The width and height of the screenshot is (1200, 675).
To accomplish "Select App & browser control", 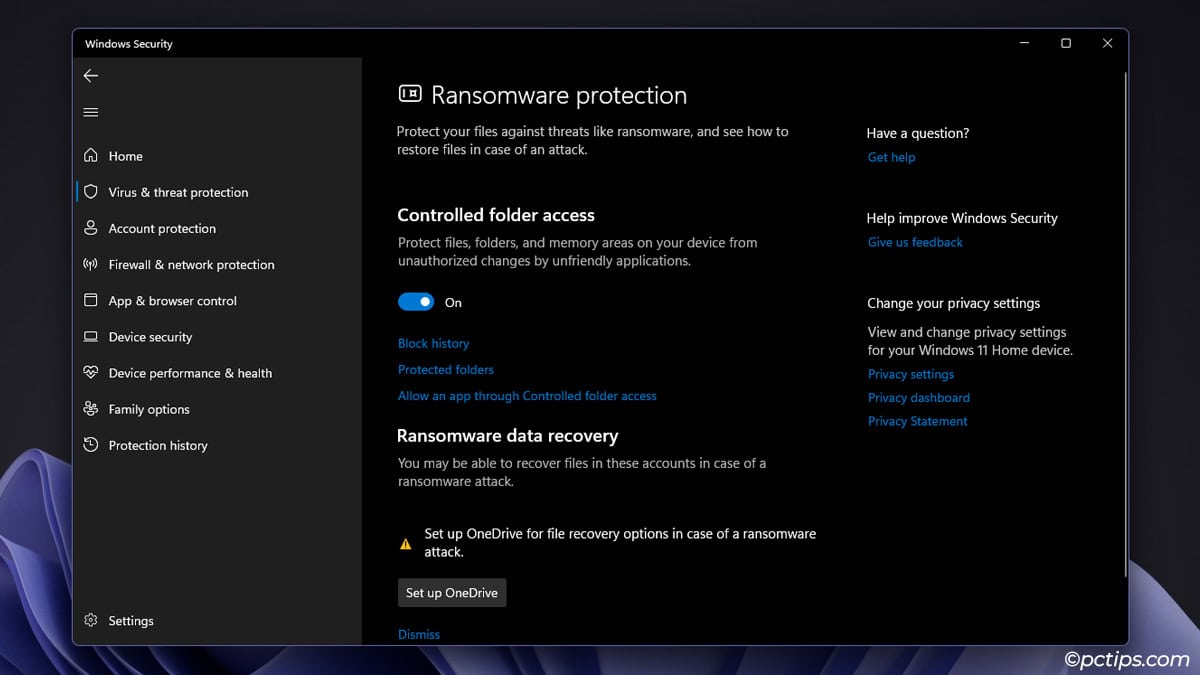I will 172,300.
